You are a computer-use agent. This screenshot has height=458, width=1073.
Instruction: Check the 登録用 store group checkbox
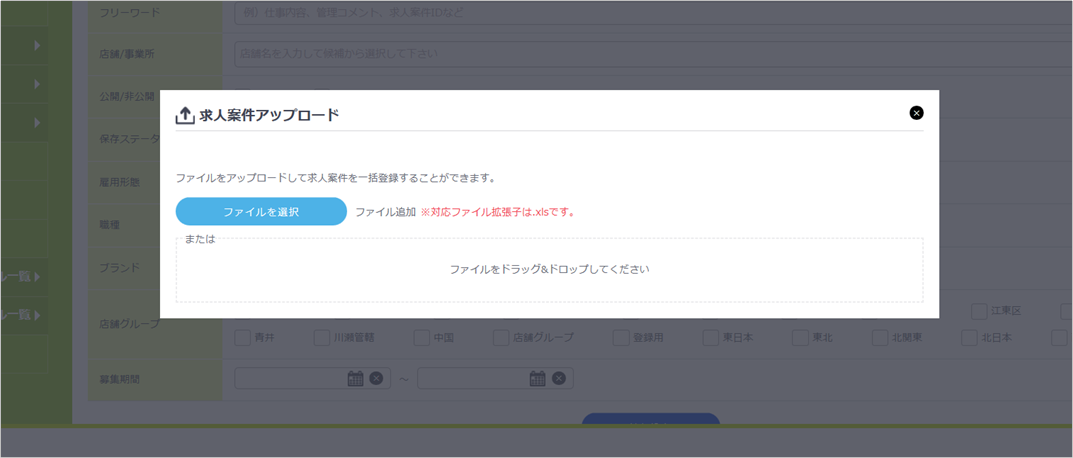click(x=621, y=338)
